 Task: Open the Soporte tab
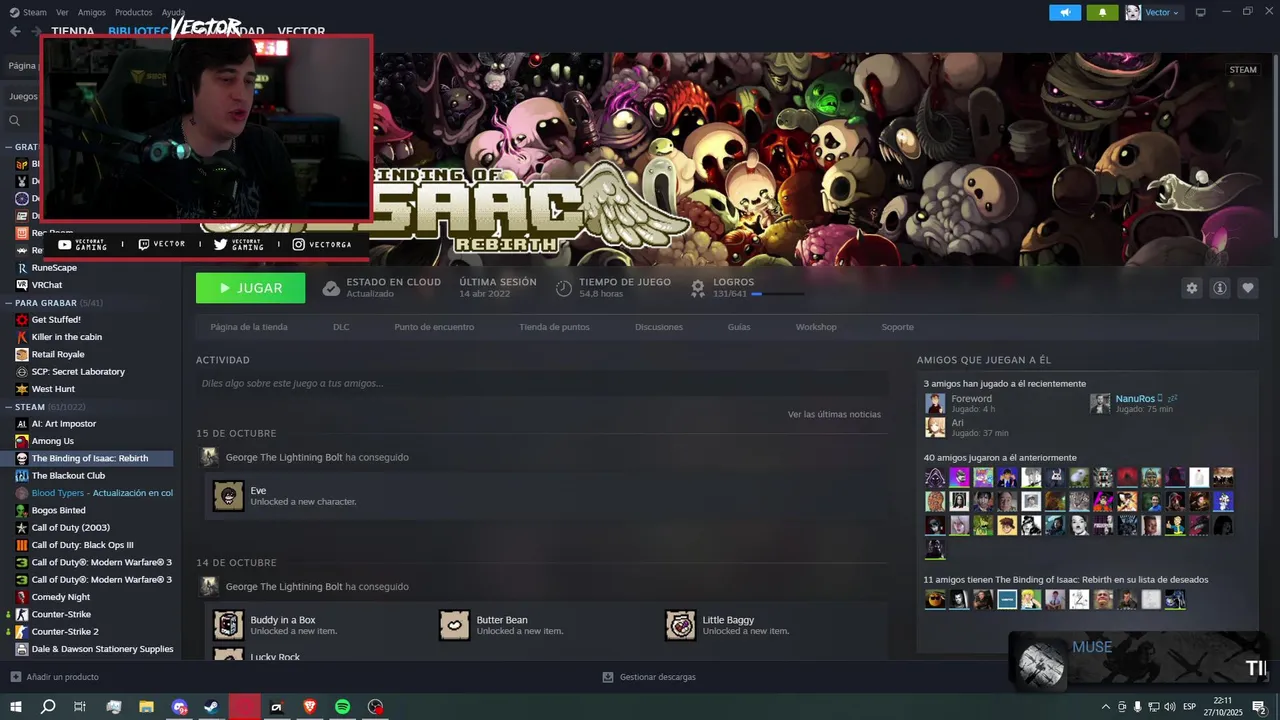(897, 327)
